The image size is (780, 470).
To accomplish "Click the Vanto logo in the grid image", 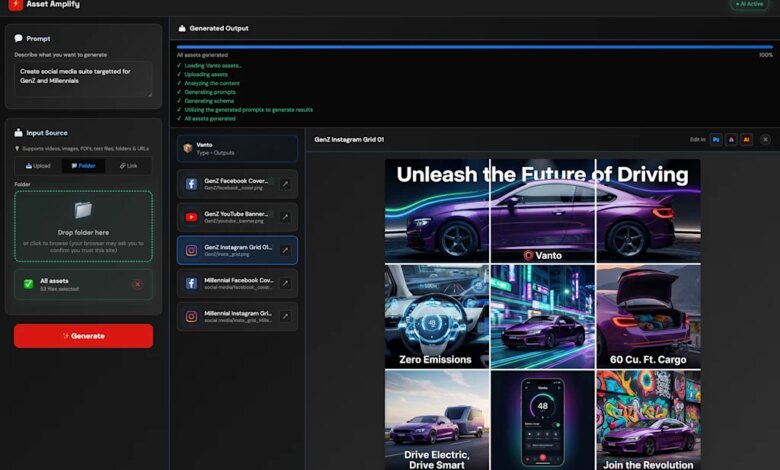I will point(542,256).
